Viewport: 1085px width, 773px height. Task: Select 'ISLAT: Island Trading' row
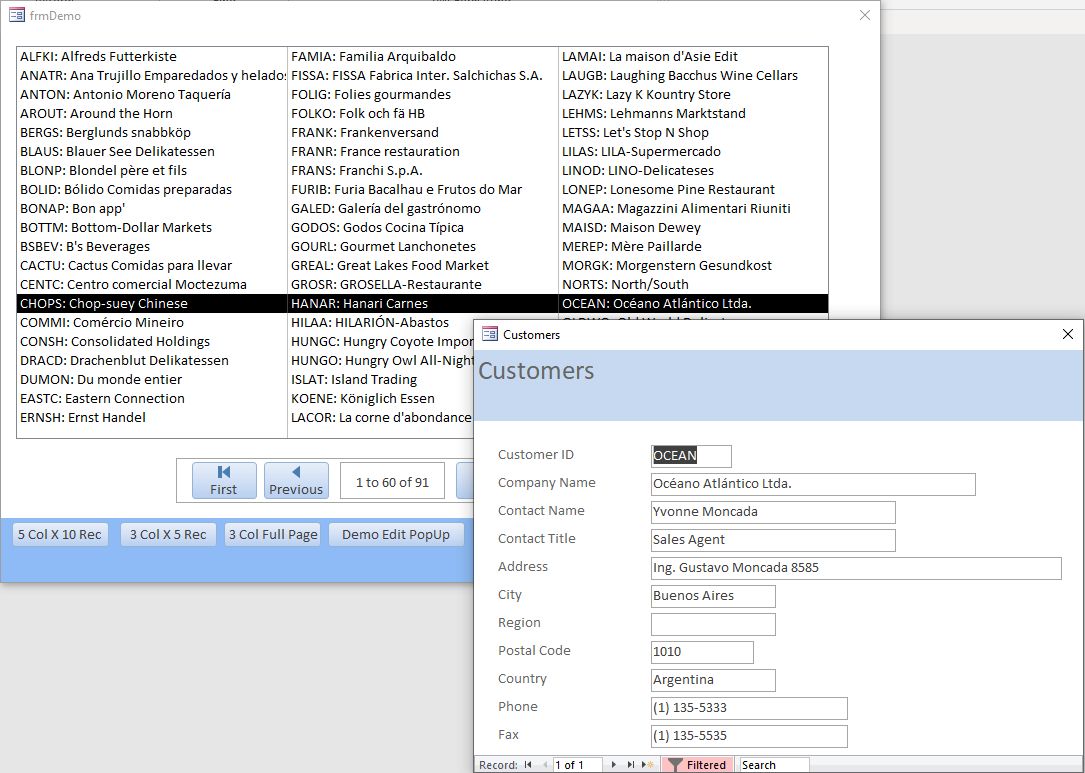[381, 380]
